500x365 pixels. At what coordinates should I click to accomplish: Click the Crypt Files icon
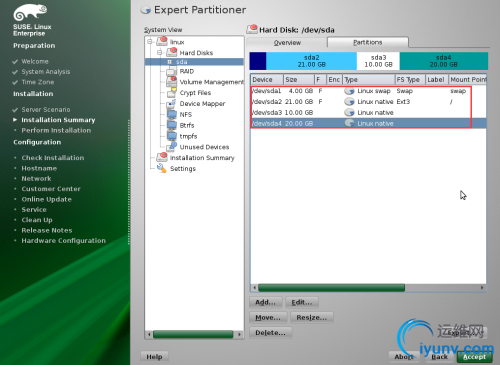tap(172, 93)
